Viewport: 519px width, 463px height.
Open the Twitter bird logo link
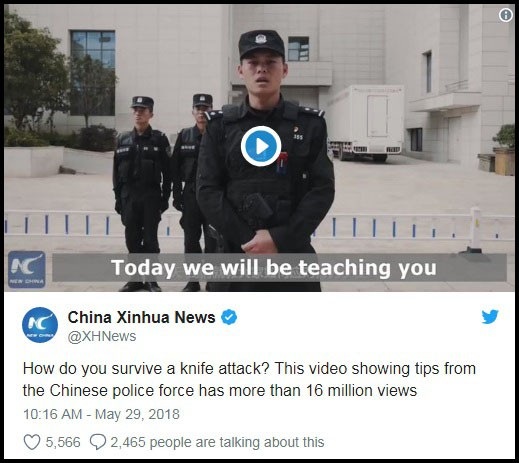point(490,317)
